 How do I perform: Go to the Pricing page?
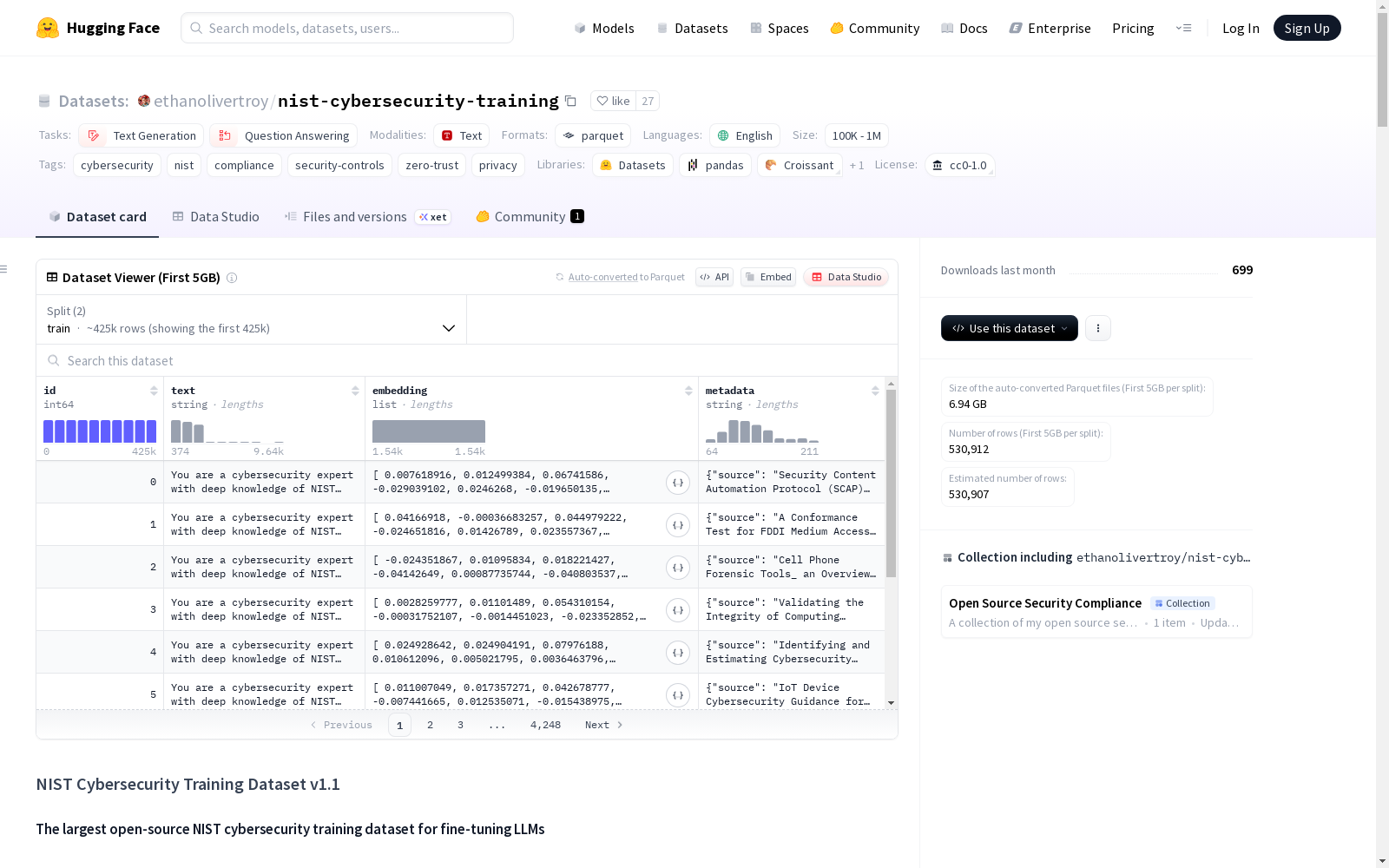coord(1133,28)
